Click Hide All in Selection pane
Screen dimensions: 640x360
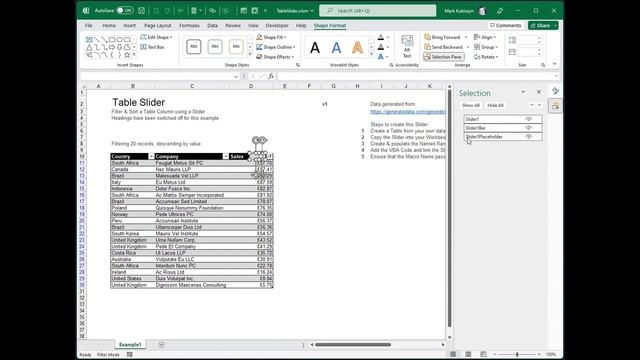(x=496, y=105)
